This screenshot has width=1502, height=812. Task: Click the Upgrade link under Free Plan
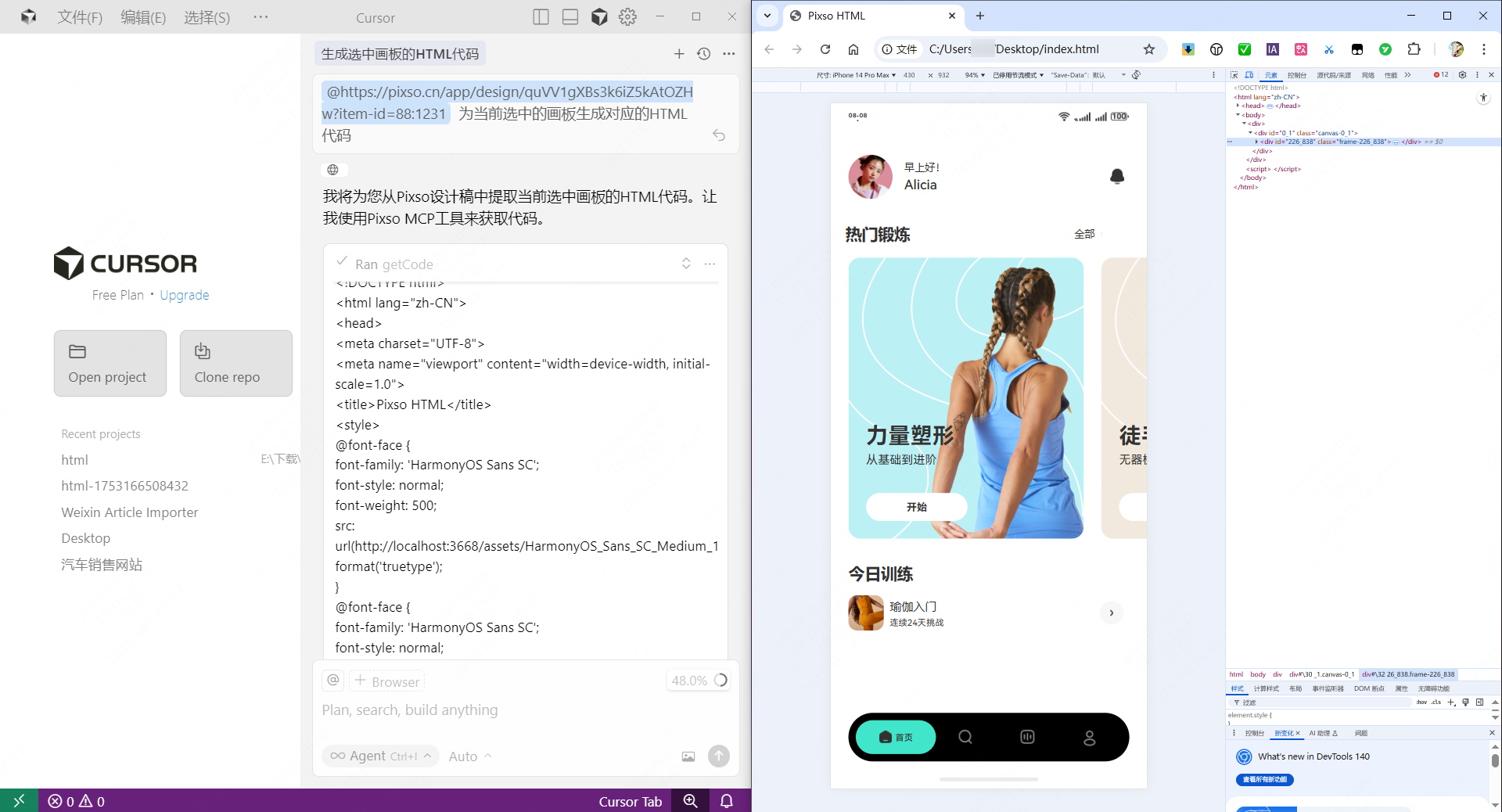[x=185, y=295]
